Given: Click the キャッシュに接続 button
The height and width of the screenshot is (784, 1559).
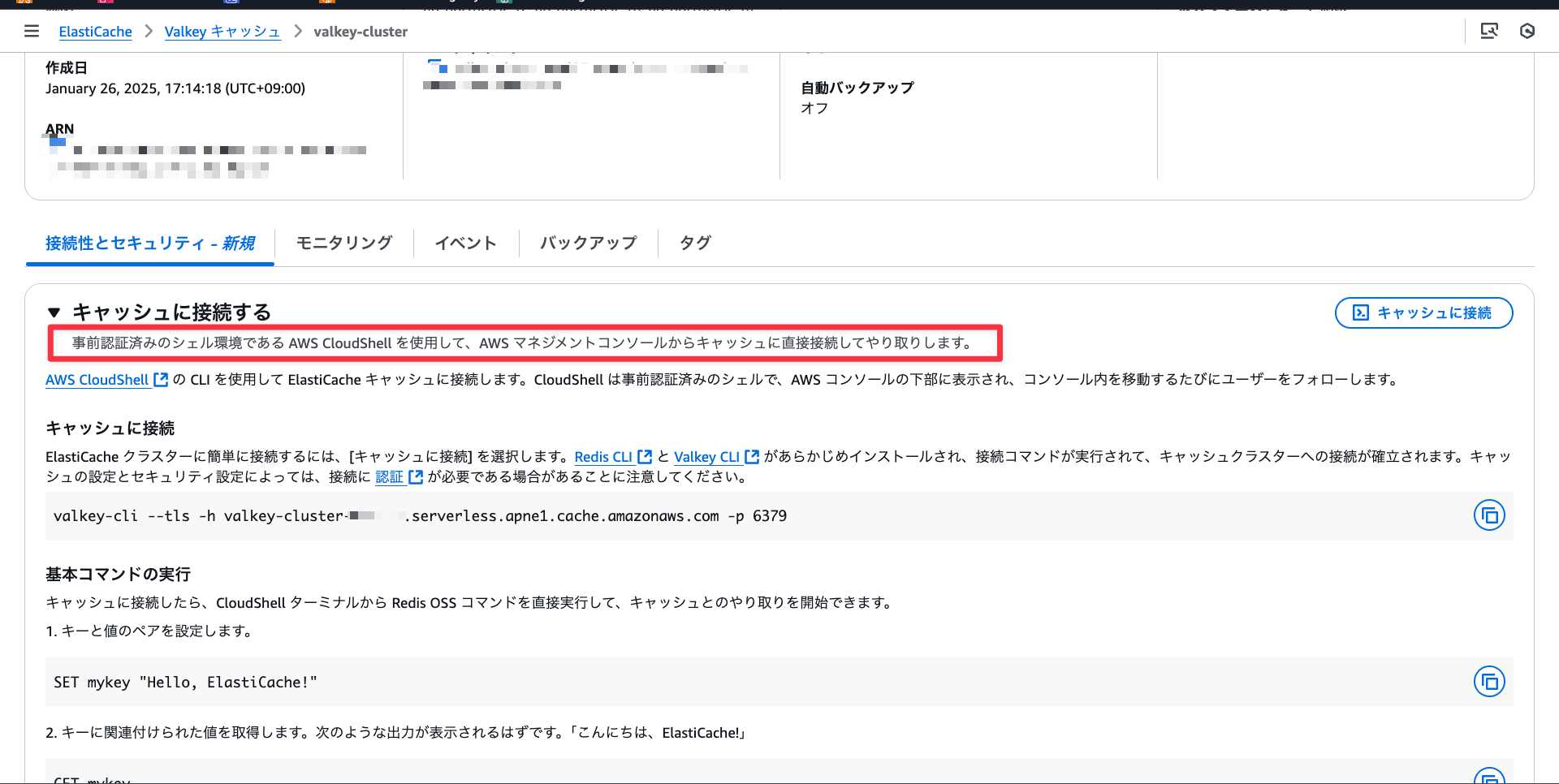Looking at the screenshot, I should (x=1423, y=312).
